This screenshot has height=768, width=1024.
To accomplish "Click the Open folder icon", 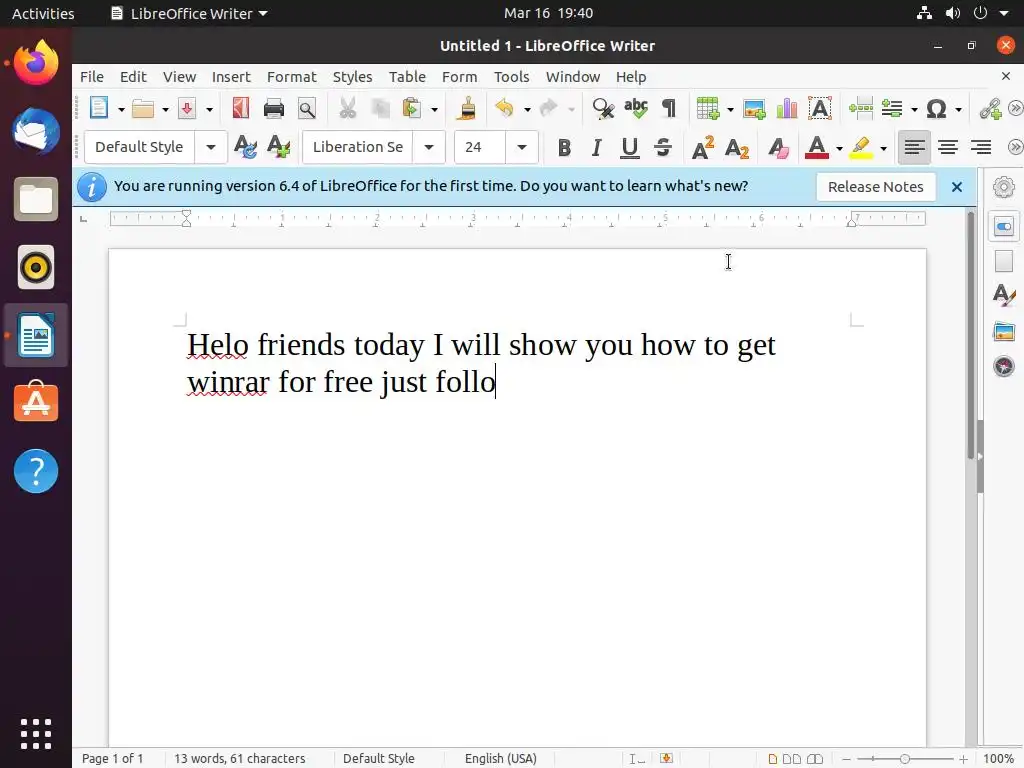I will click(x=142, y=108).
